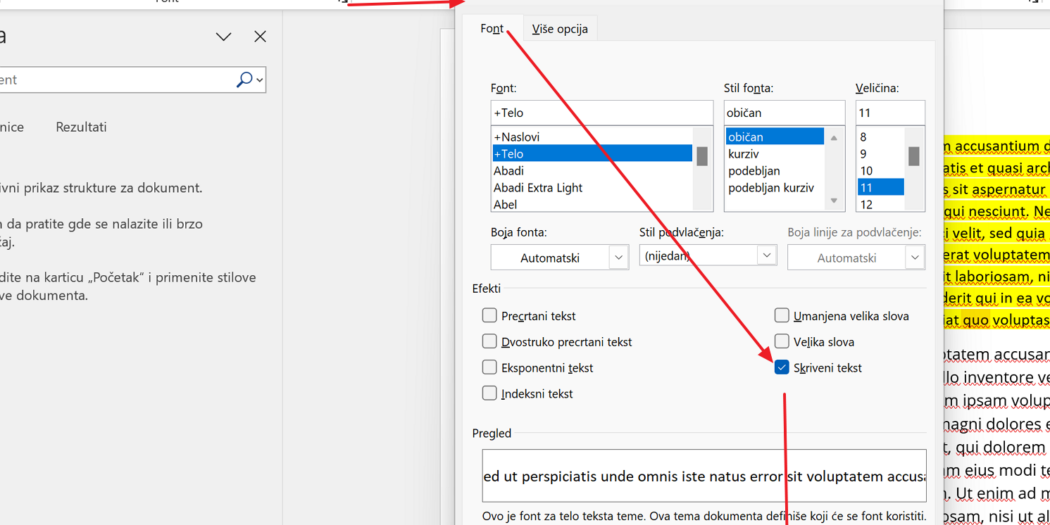Select običan font style
The width and height of the screenshot is (1050, 525).
tap(775, 137)
